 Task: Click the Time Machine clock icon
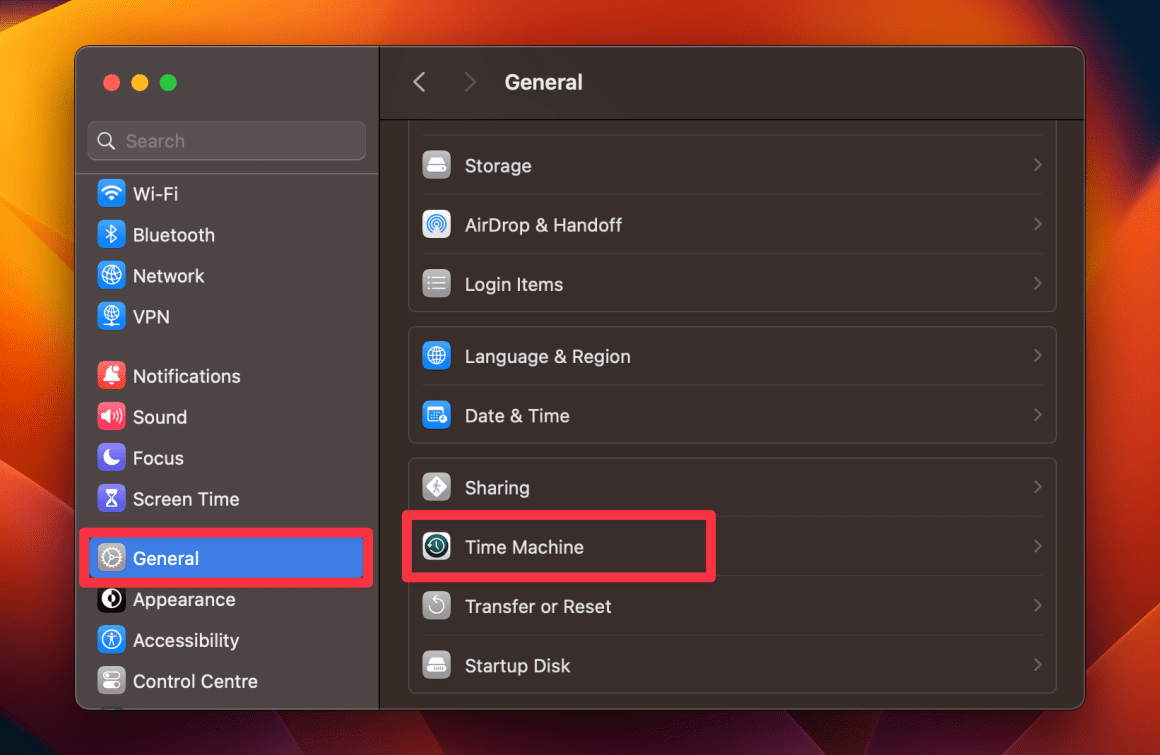[436, 546]
